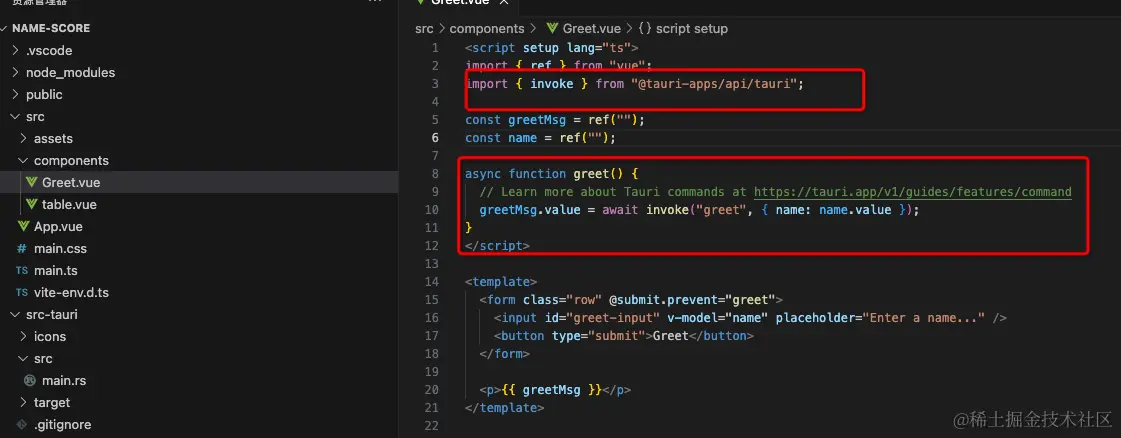Collapse the components folder
Screen dimensions: 1121x438
24,161
